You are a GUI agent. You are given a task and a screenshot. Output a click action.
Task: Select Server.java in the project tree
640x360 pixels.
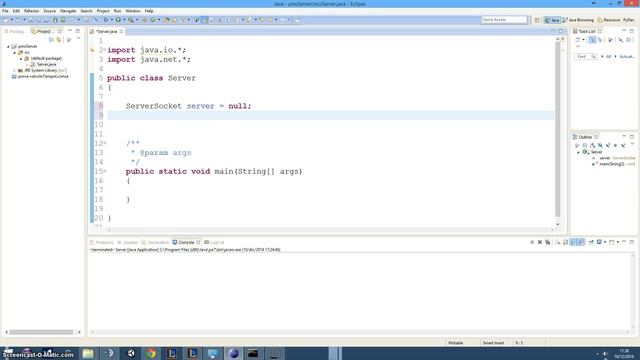(46, 64)
